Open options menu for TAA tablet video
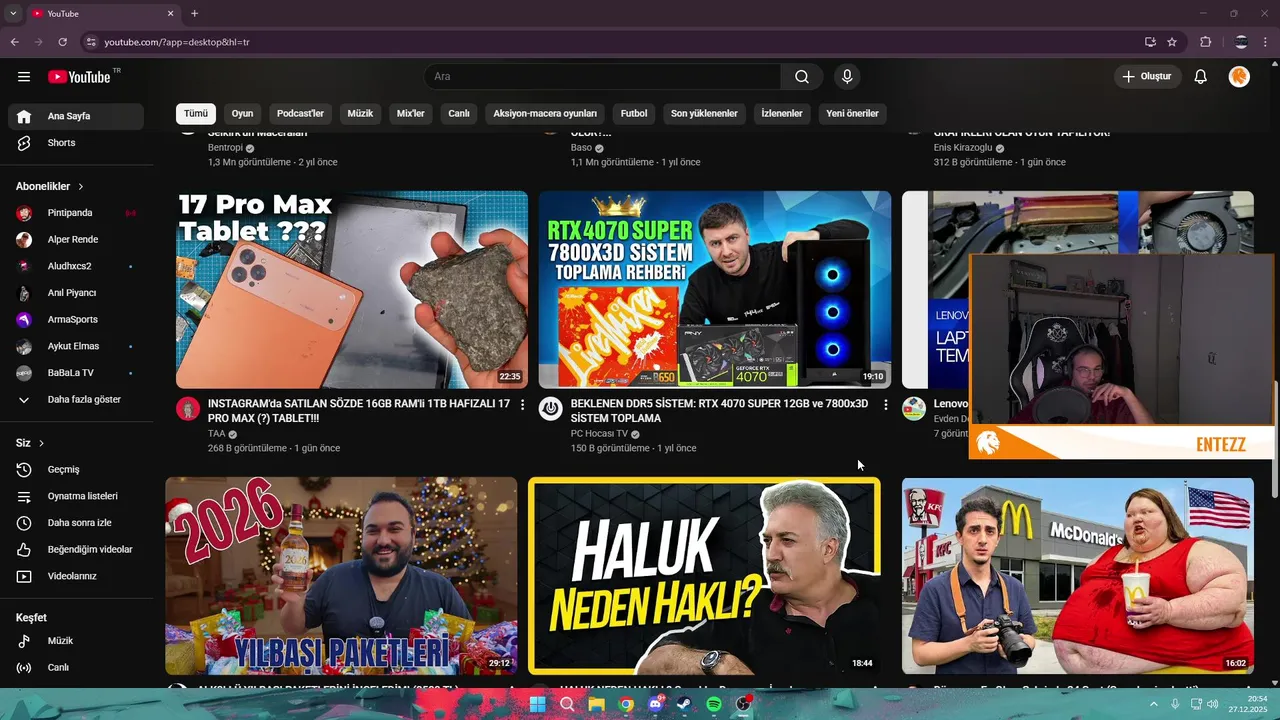This screenshot has height=720, width=1280. 522,405
